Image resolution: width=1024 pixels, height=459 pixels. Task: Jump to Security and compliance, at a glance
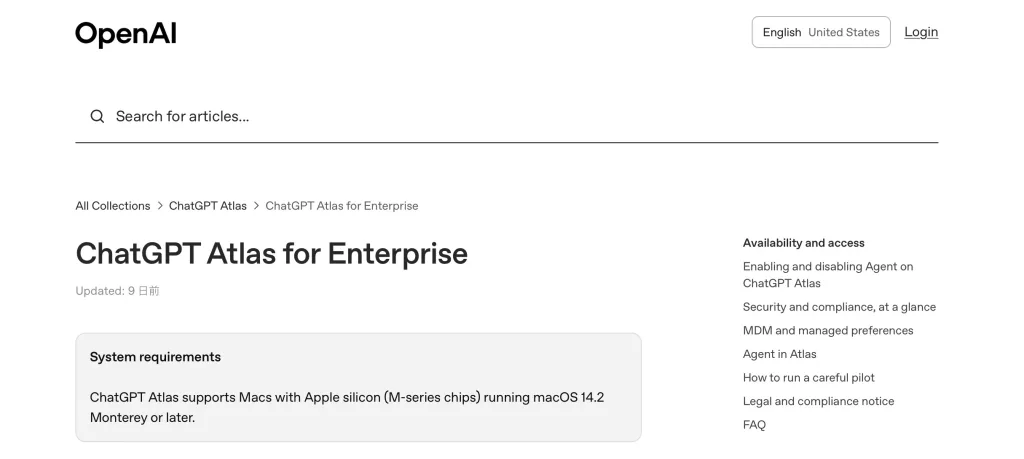tap(839, 307)
